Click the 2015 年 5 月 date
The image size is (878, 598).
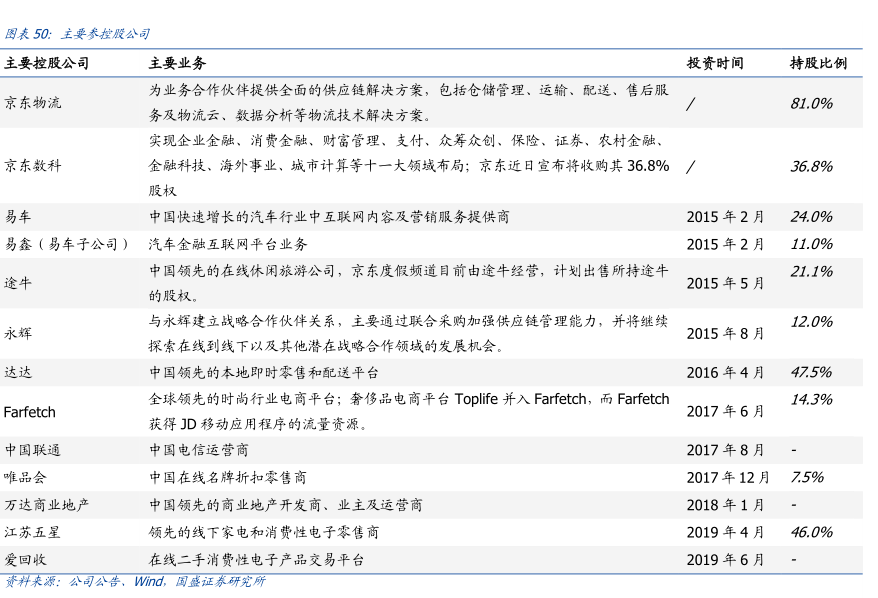pos(725,283)
